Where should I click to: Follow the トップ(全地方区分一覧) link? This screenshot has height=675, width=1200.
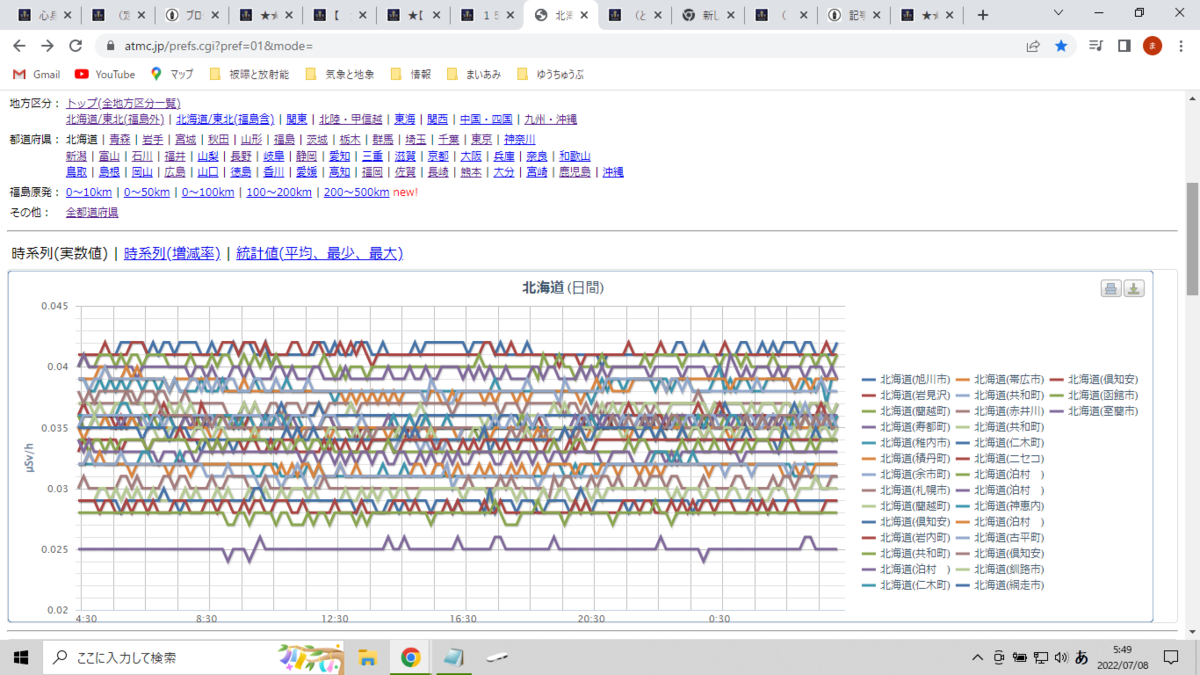[123, 103]
